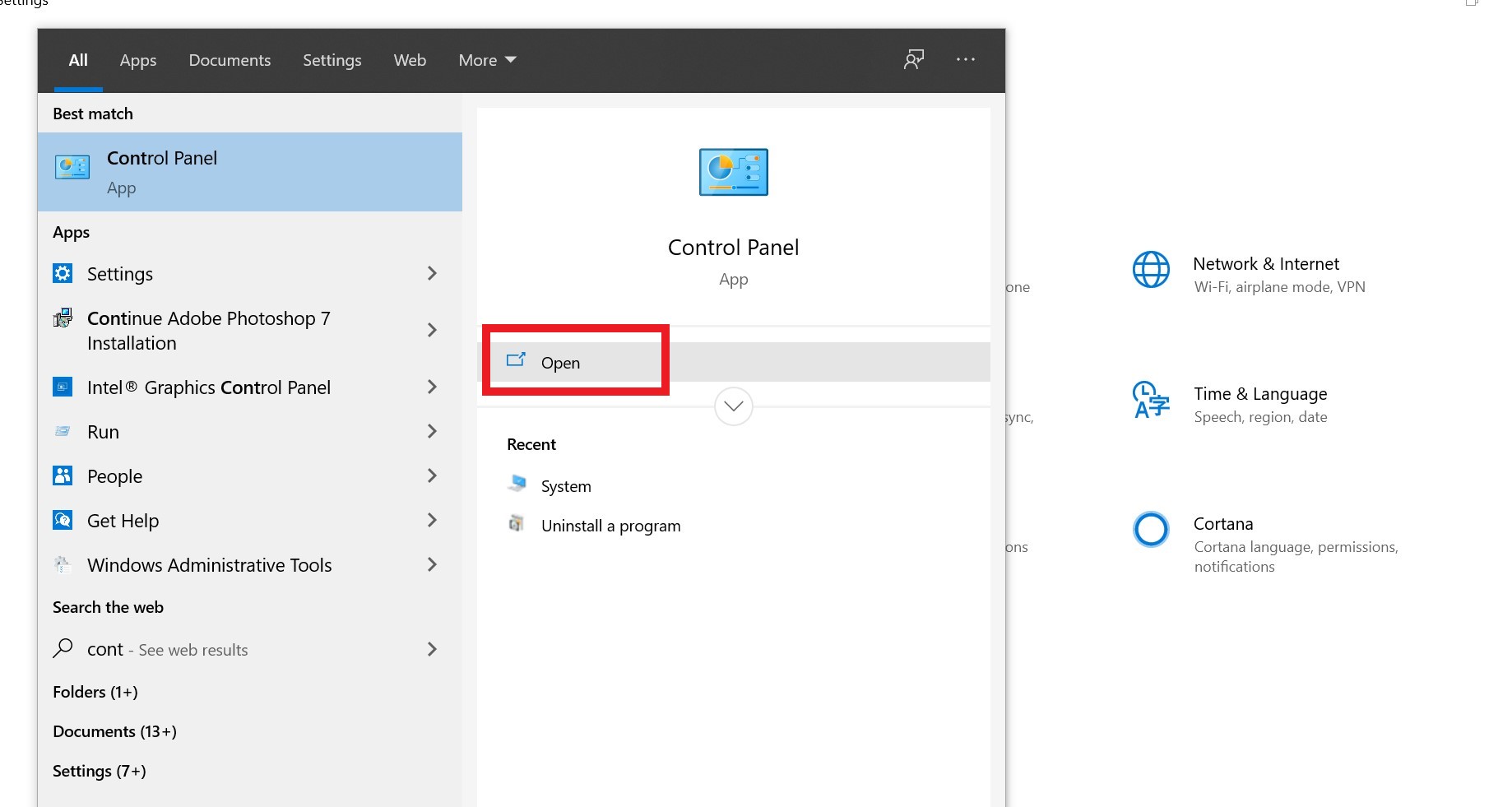Viewport: 1512px width, 807px height.
Task: Select Intel Graphics Control Panel result
Action: 250,387
